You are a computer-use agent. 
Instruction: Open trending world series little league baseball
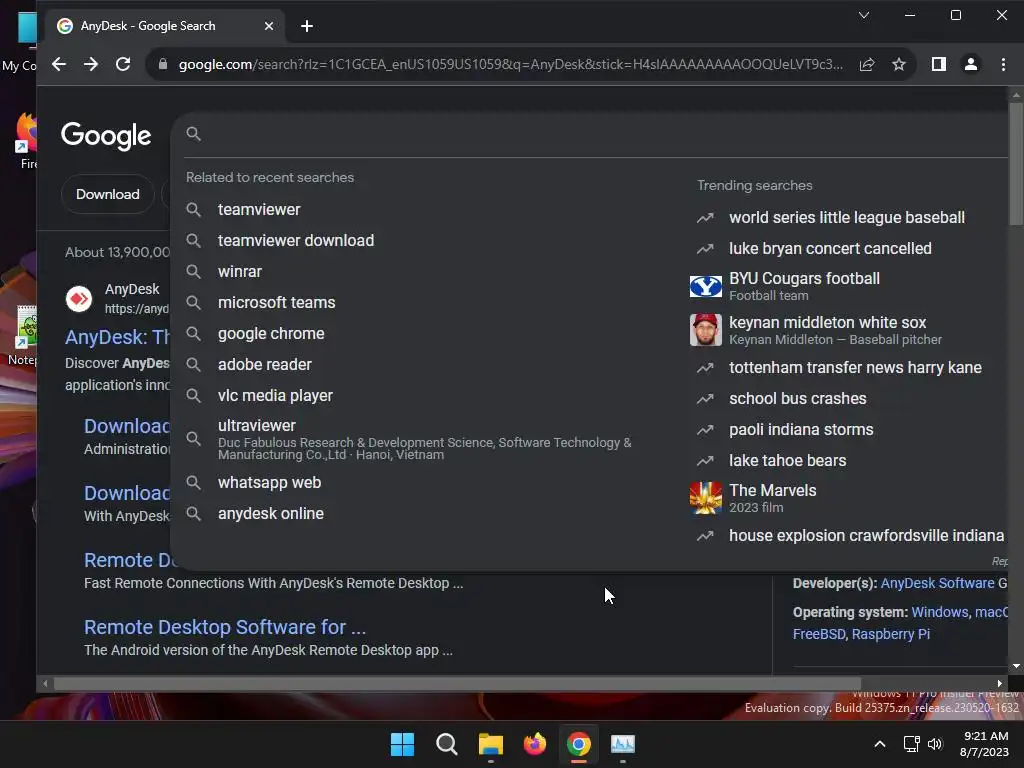[846, 217]
